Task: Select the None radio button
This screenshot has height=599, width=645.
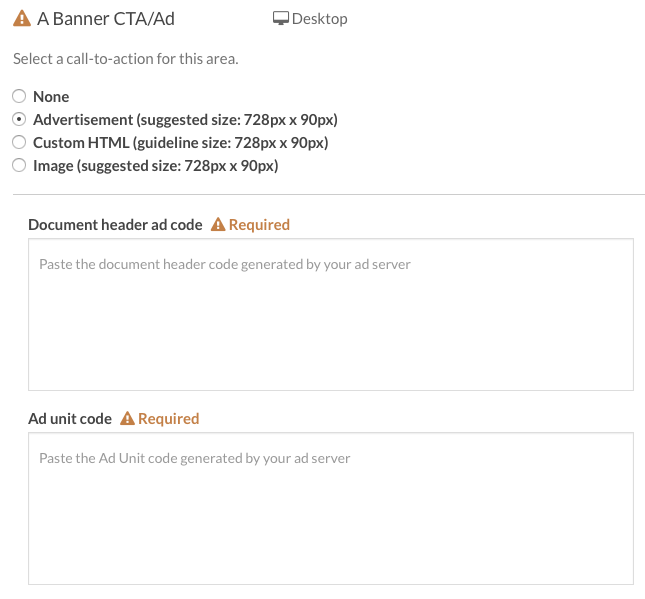Action: coord(19,96)
